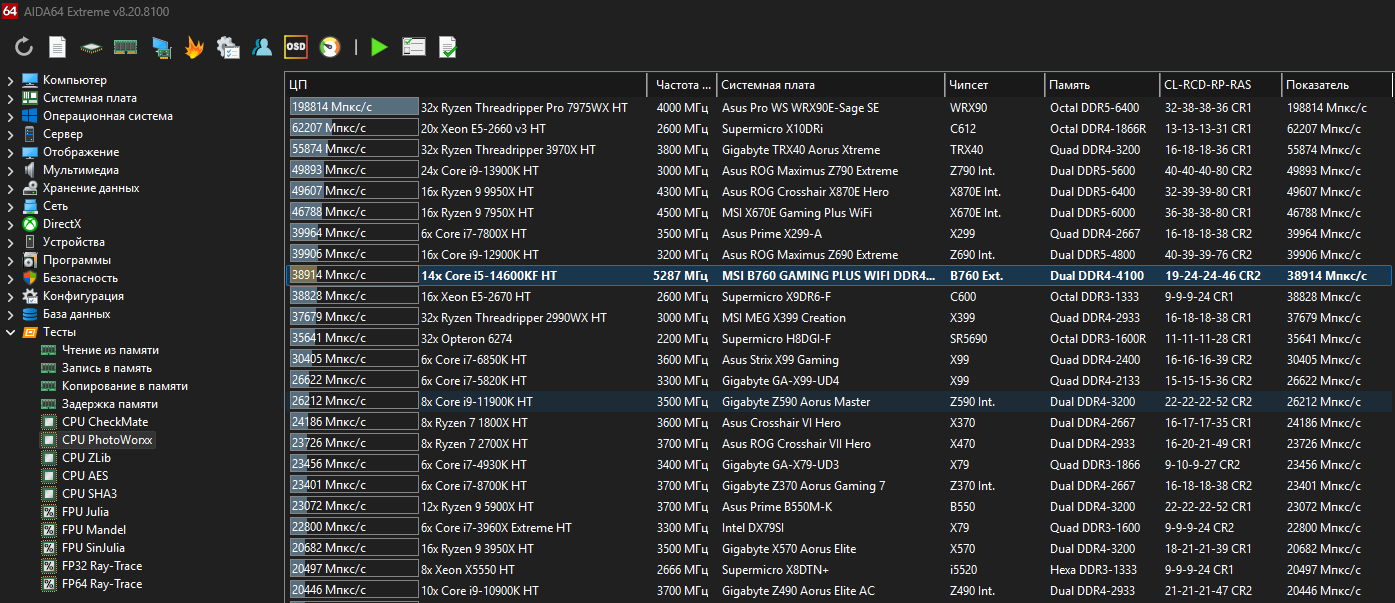The width and height of the screenshot is (1395, 603).
Task: Click the Gigabyte Z490 Aorus Elite AC cell
Action: pyautogui.click(x=798, y=590)
